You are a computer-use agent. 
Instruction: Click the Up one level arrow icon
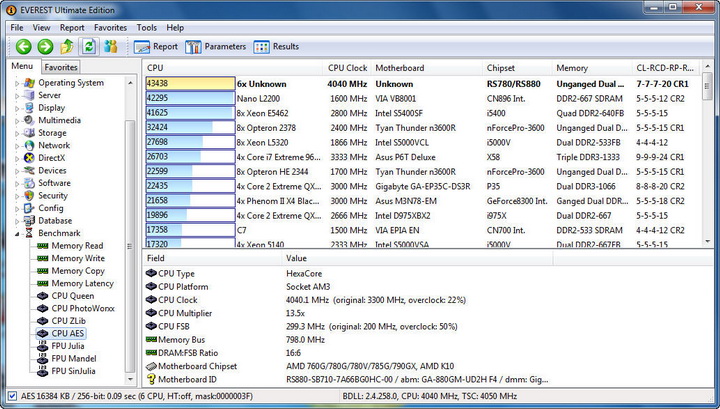point(67,46)
